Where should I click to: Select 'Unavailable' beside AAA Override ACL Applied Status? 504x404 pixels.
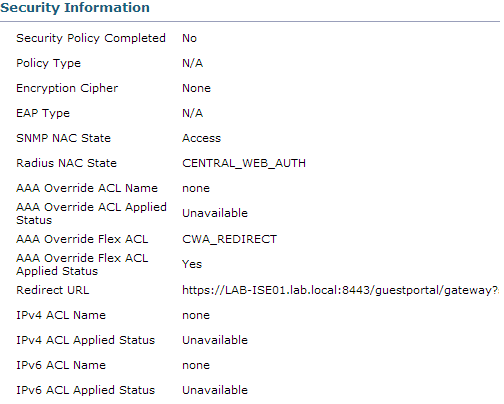215,213
